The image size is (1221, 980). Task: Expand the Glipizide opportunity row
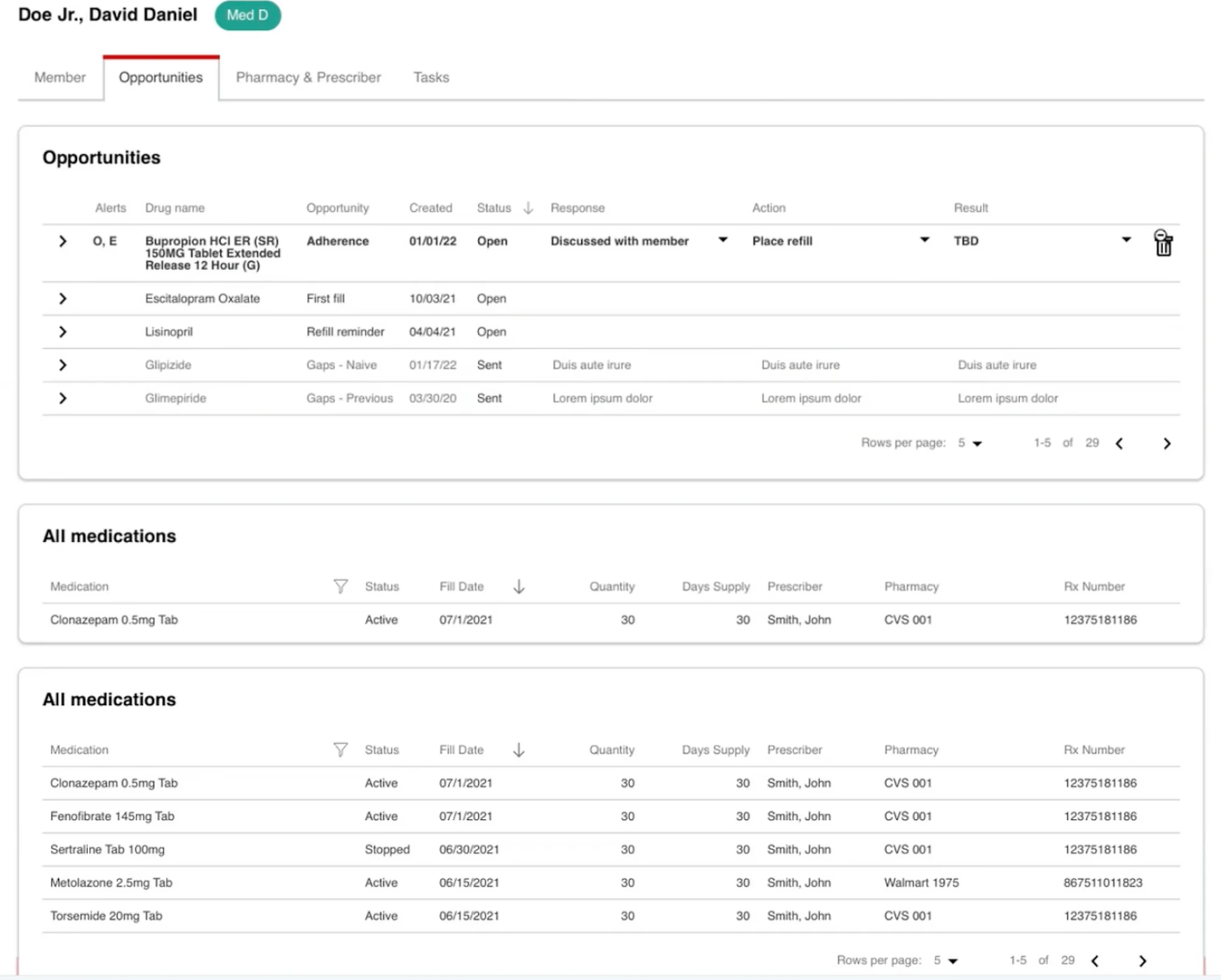coord(63,365)
